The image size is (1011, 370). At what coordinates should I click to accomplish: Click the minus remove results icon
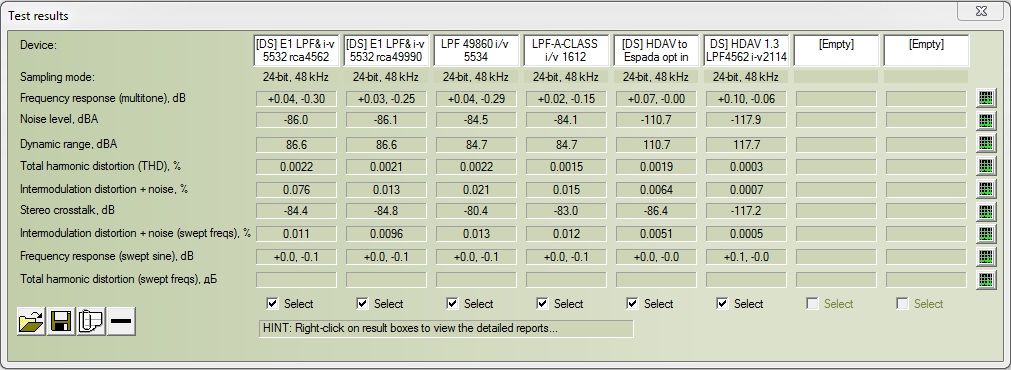pyautogui.click(x=121, y=321)
